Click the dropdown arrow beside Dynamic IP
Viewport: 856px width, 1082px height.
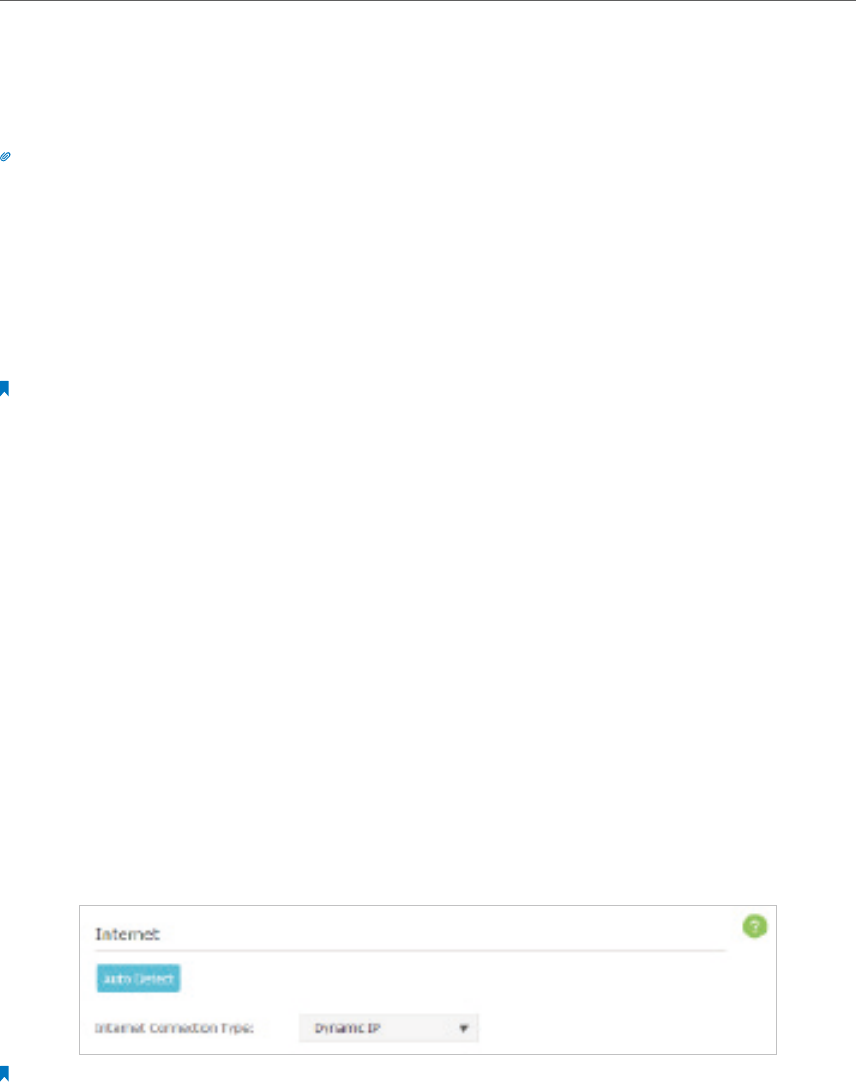(464, 1028)
